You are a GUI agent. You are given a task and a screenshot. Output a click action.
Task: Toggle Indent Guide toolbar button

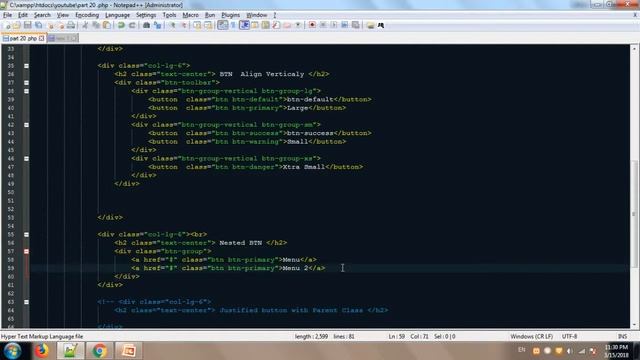click(244, 25)
